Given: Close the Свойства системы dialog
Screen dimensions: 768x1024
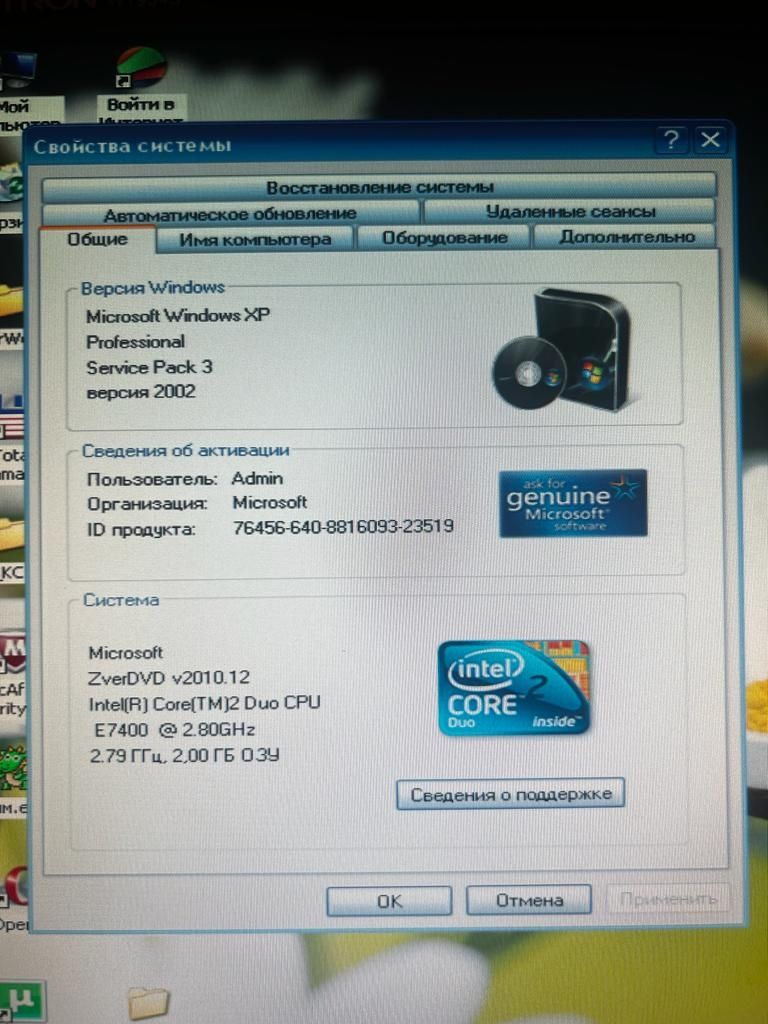Looking at the screenshot, I should [x=709, y=140].
